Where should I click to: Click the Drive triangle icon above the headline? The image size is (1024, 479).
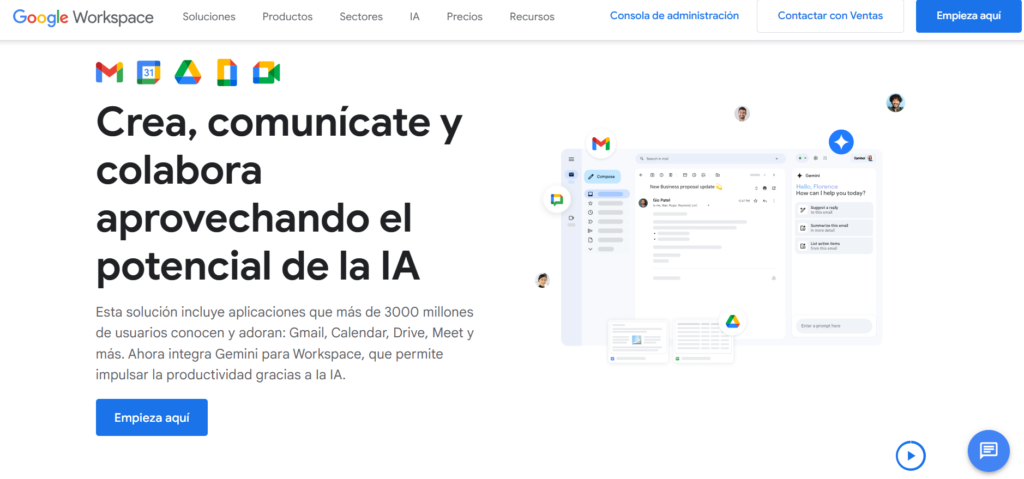(x=187, y=72)
